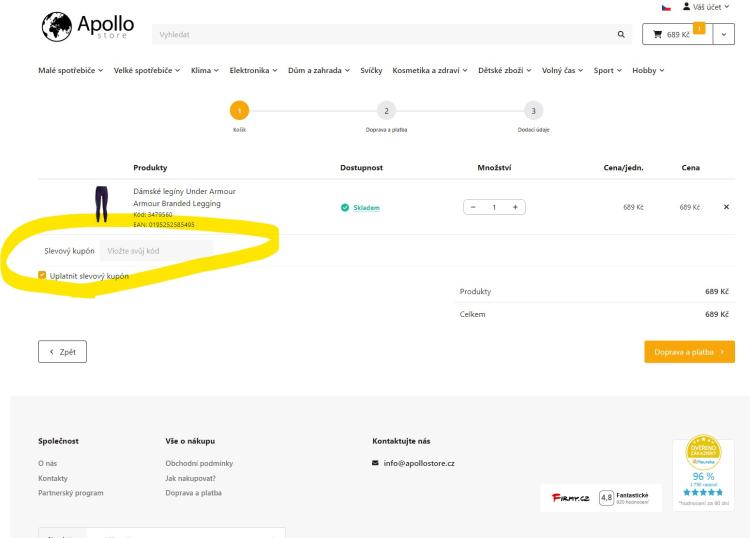Expand Malé spotřebiče menu

[x=70, y=70]
